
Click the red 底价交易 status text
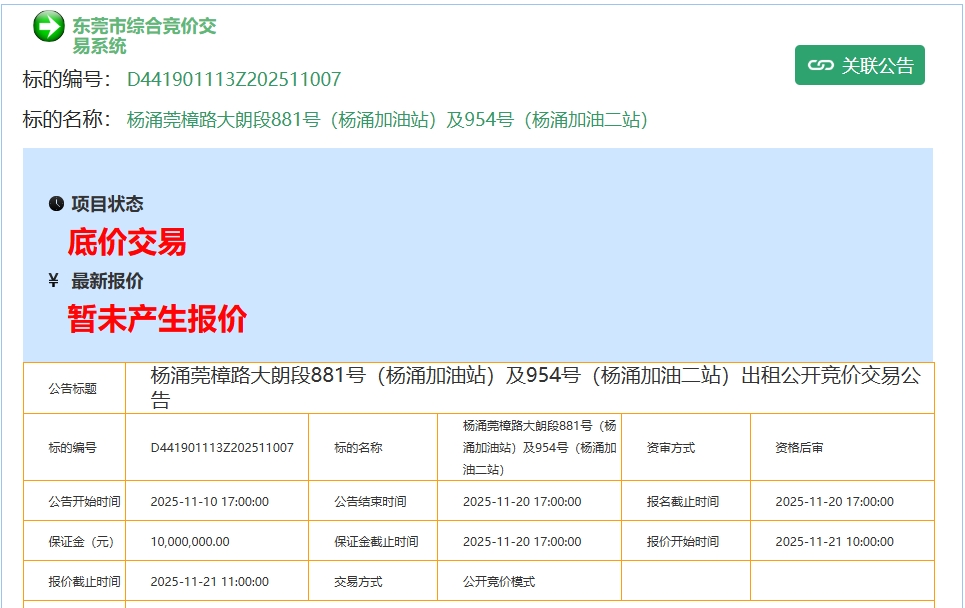[x=127, y=242]
